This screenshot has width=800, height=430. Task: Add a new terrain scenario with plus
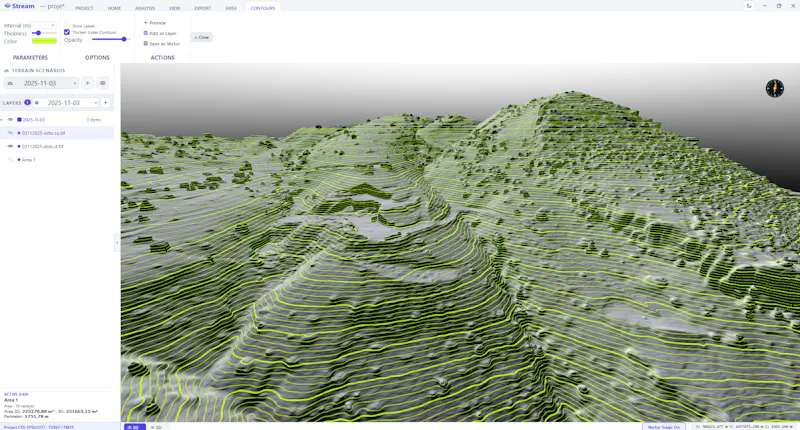click(x=87, y=83)
